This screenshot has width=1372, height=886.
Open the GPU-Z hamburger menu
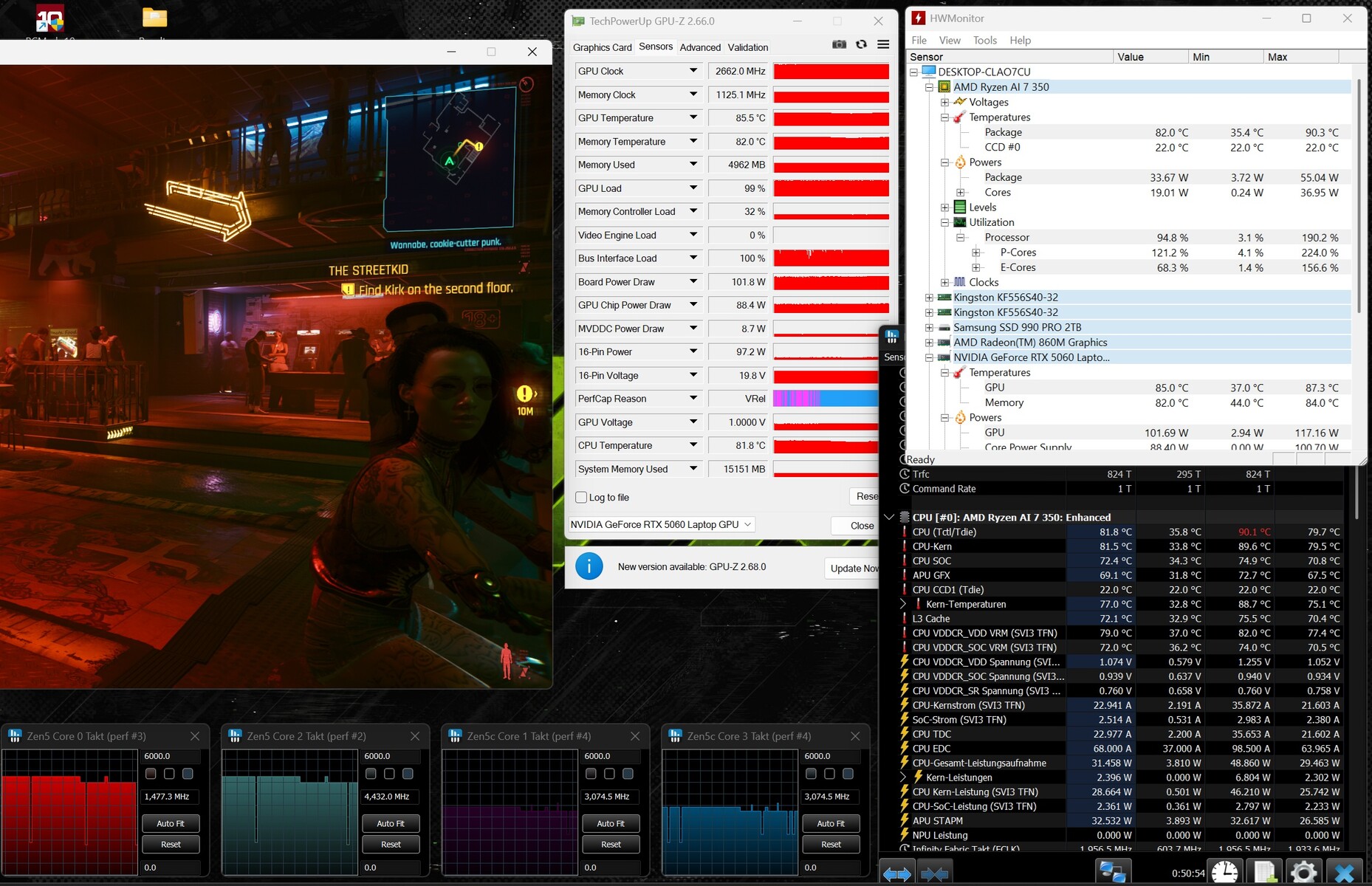point(883,45)
